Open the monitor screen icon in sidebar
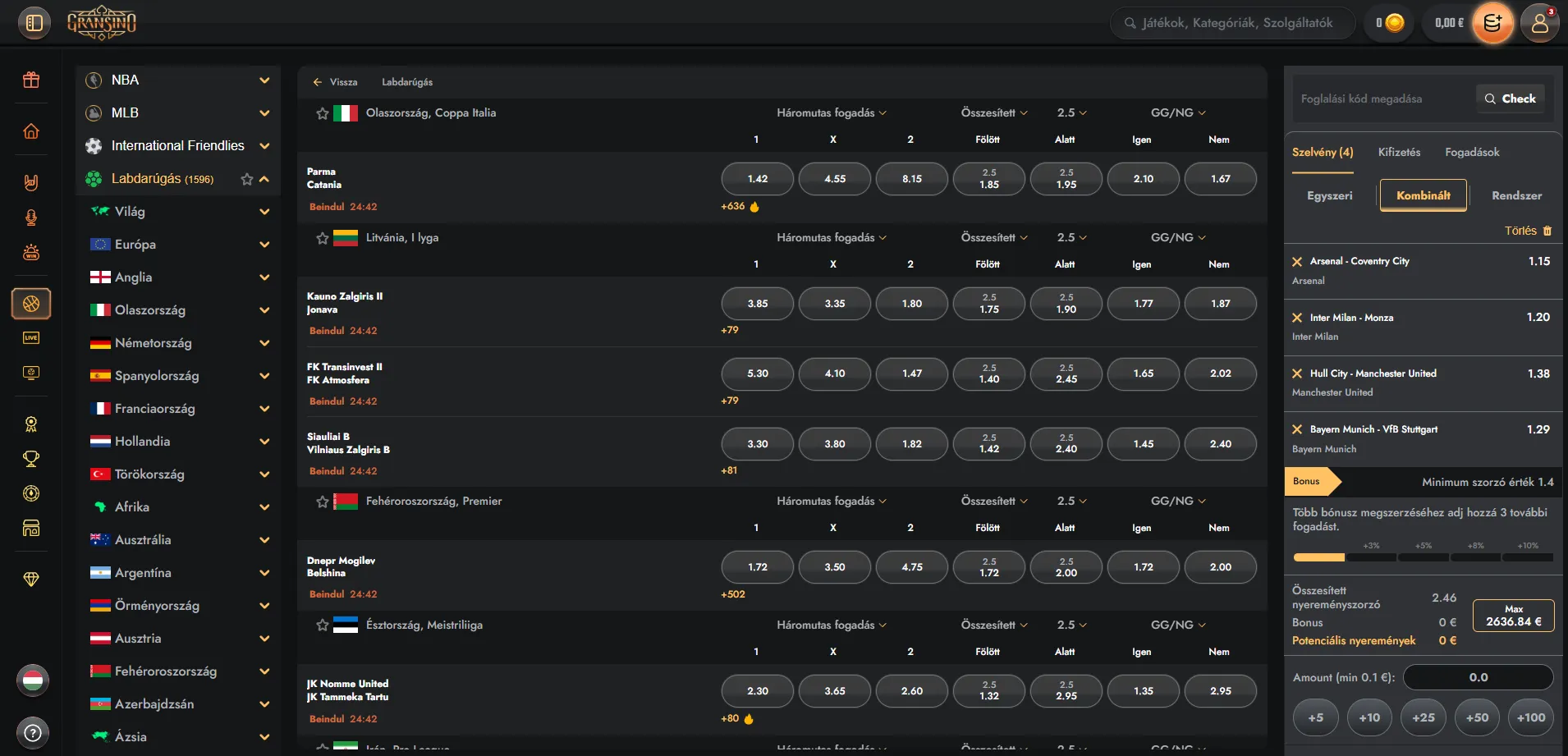 [31, 373]
